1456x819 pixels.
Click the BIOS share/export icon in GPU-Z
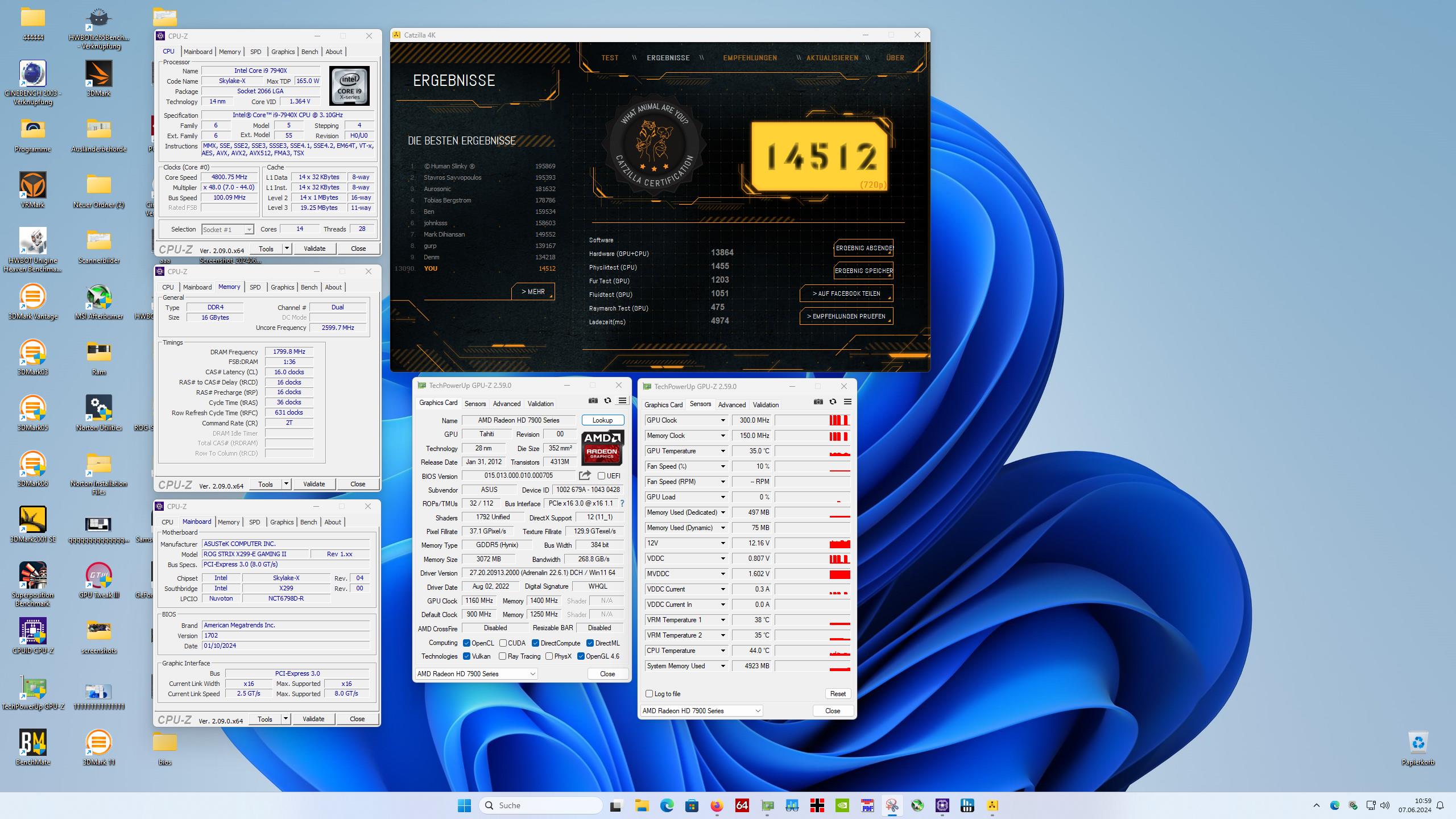585,475
